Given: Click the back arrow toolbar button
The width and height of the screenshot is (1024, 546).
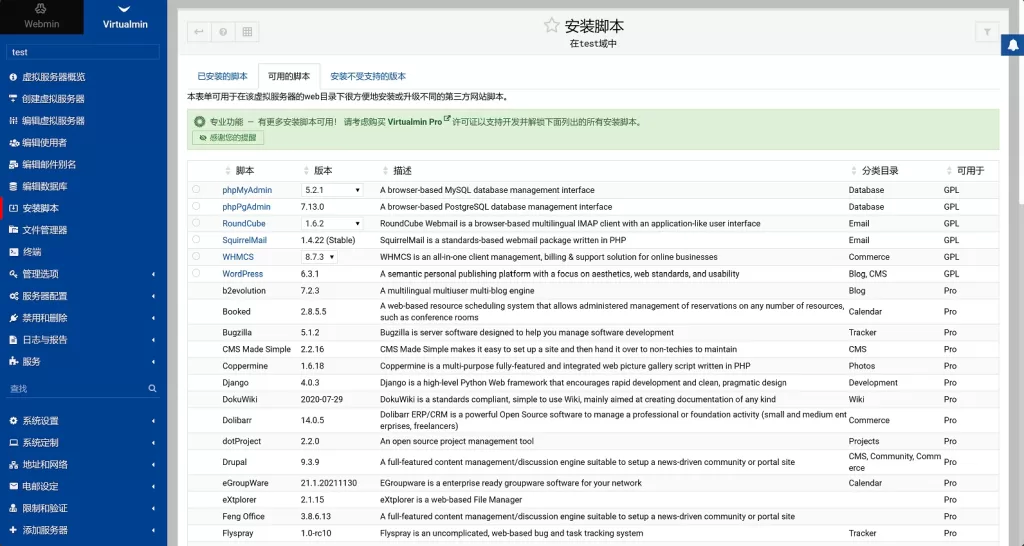Looking at the screenshot, I should pos(199,31).
